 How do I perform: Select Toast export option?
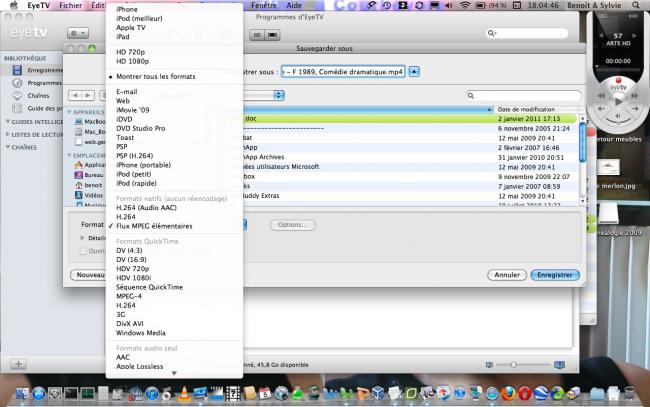[125, 137]
